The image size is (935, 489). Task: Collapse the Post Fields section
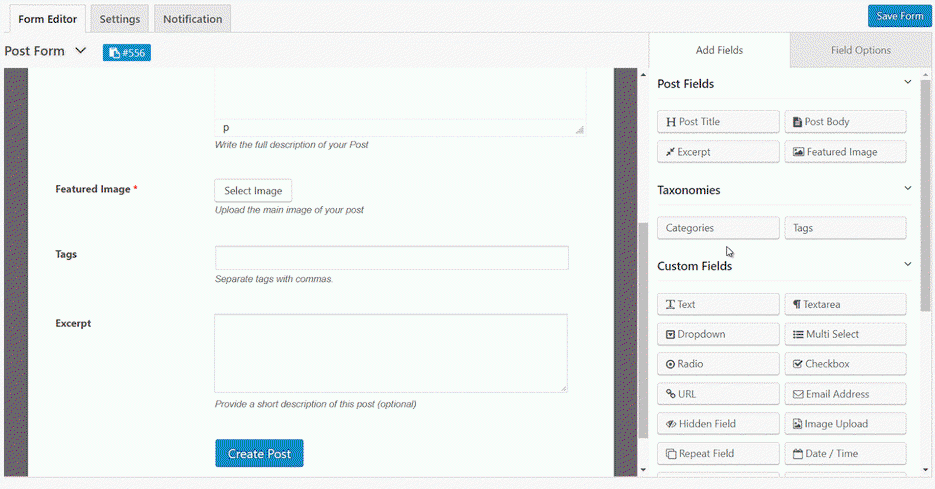pyautogui.click(x=907, y=83)
